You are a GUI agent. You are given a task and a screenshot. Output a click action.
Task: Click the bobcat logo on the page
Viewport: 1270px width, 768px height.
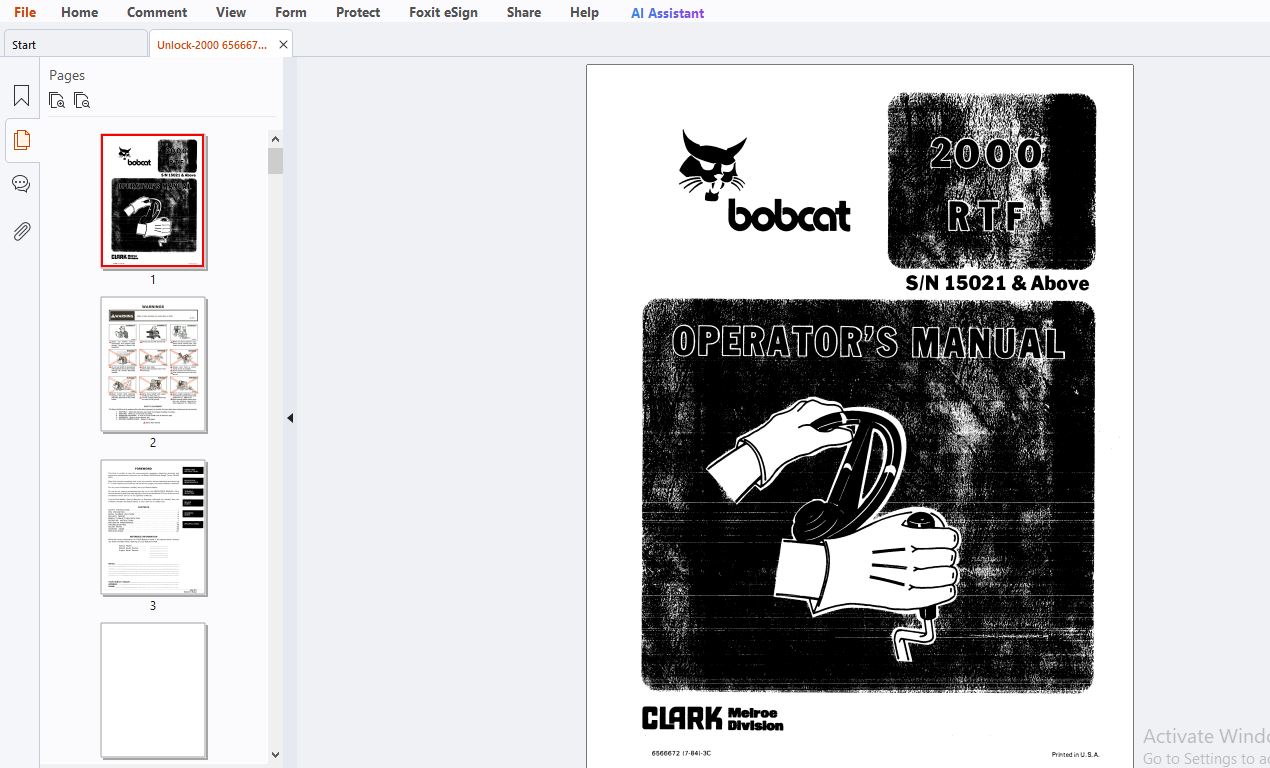pos(763,181)
